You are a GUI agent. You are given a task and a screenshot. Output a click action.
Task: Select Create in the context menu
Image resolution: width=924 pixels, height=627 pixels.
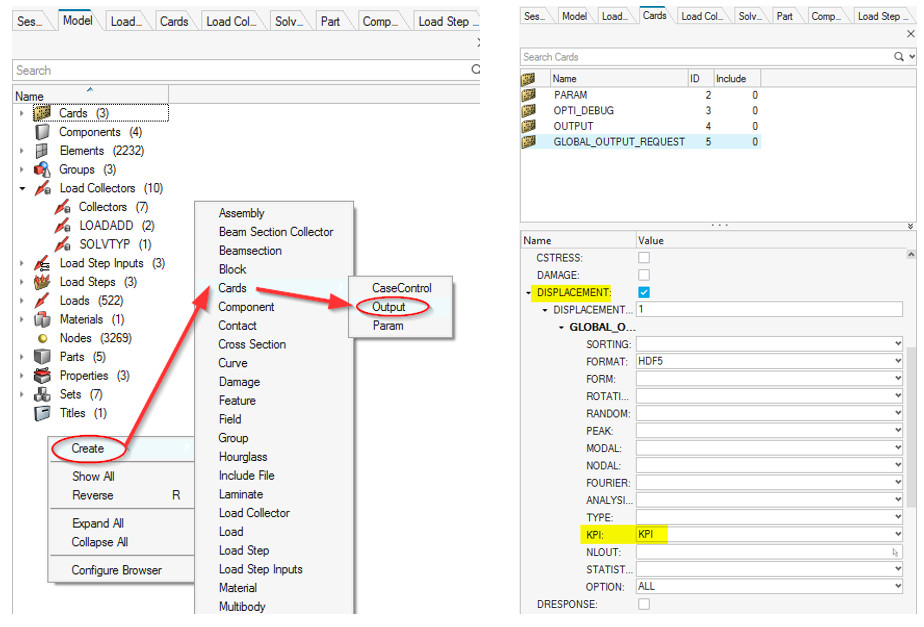pos(87,449)
